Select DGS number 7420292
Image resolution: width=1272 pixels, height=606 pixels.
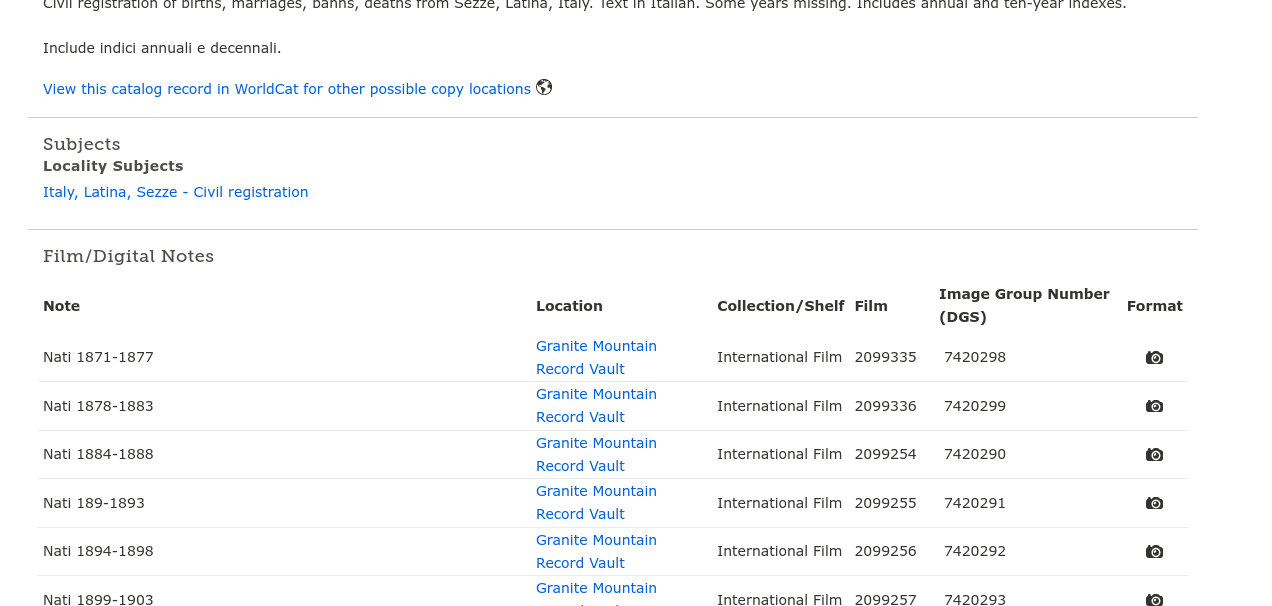(x=975, y=551)
